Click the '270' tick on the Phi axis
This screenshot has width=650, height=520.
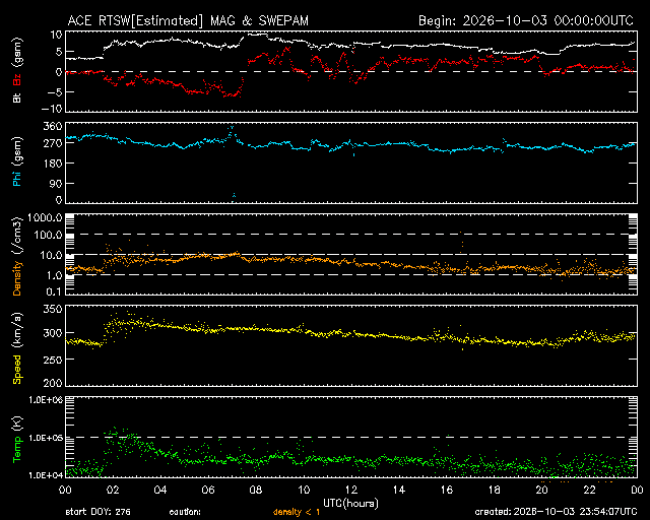point(53,143)
